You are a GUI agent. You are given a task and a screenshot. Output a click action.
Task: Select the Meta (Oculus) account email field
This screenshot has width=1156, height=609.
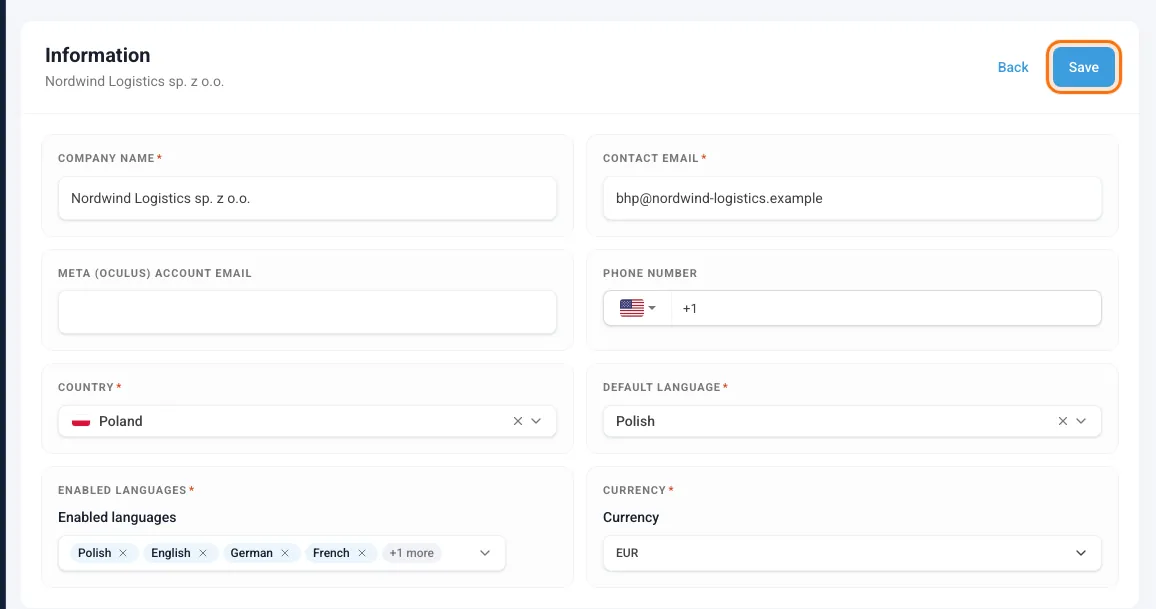(307, 312)
